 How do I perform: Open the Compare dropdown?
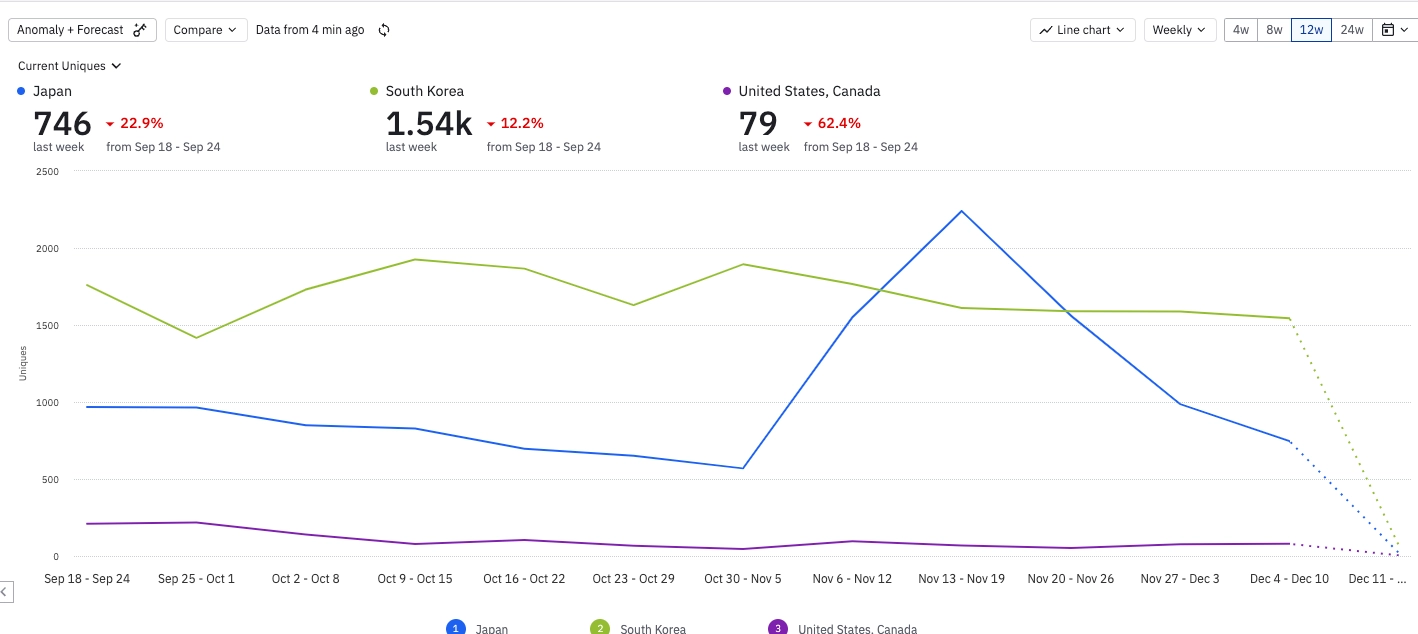point(206,30)
